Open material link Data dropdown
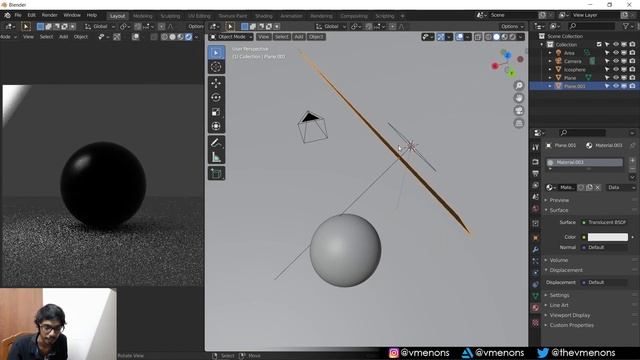This screenshot has height=360, width=640. [x=620, y=187]
